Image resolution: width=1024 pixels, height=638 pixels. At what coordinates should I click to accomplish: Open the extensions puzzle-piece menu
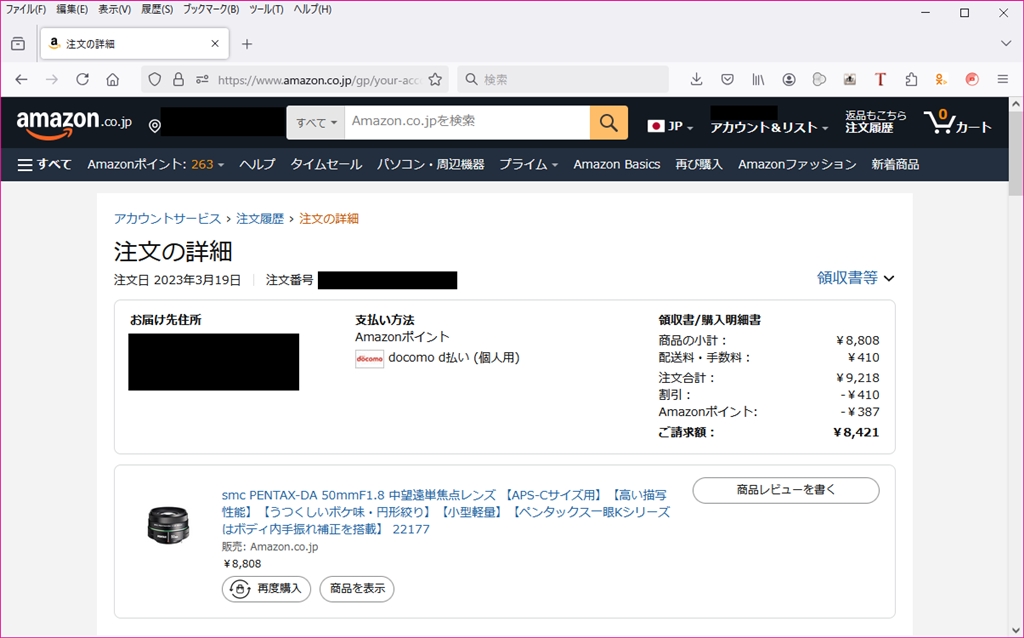point(911,80)
